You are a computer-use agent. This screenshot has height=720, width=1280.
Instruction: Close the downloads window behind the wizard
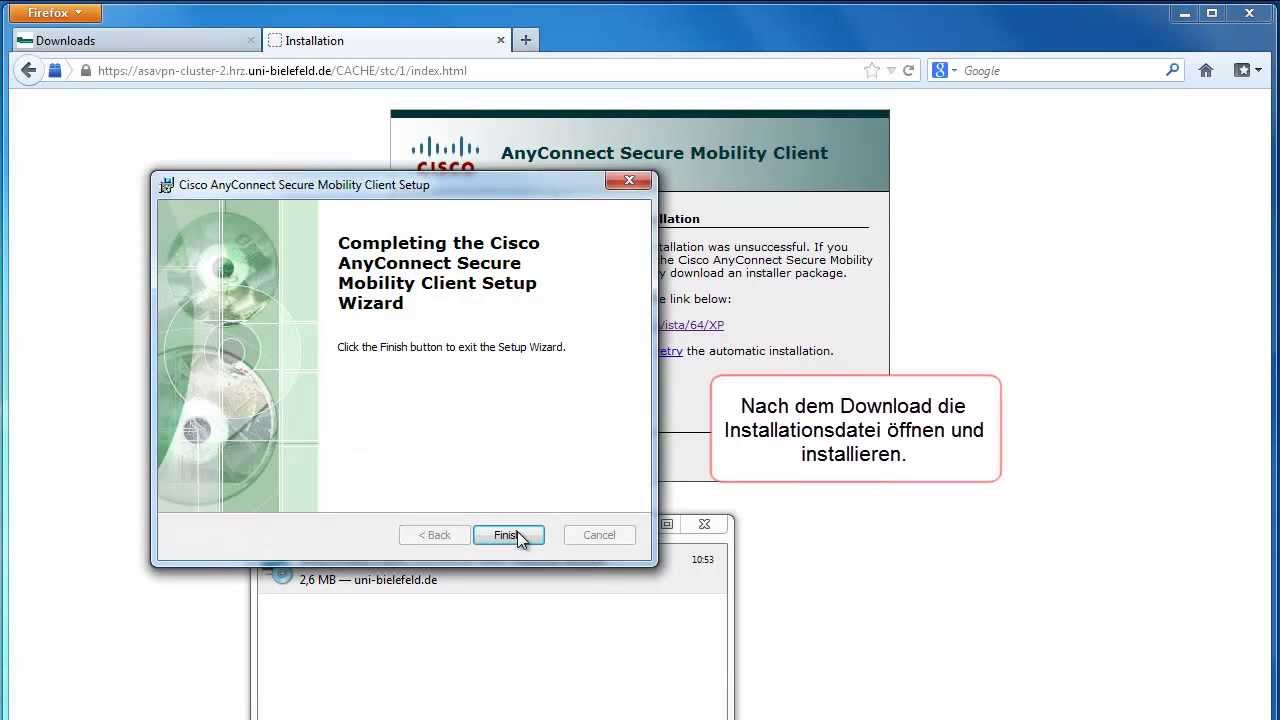click(x=705, y=524)
